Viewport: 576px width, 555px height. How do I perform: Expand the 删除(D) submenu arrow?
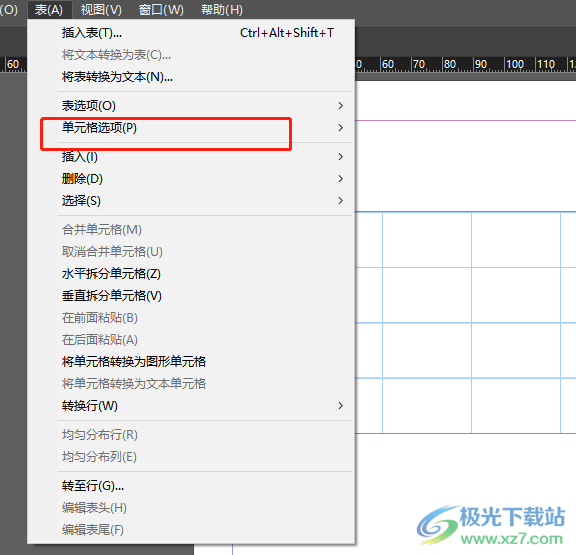click(341, 179)
